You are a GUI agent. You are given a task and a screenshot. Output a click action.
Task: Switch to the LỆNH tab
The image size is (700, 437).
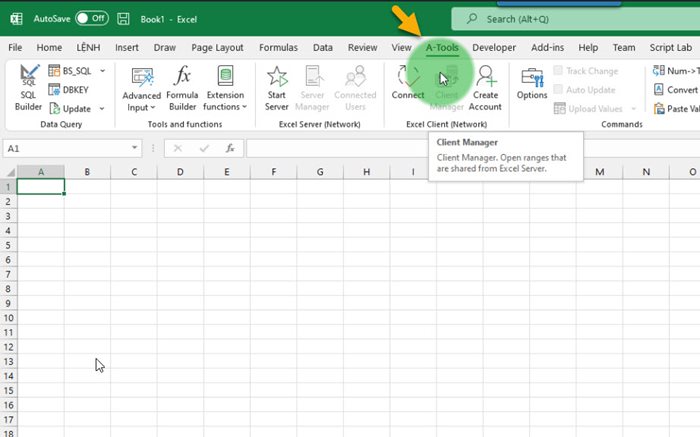tap(88, 47)
